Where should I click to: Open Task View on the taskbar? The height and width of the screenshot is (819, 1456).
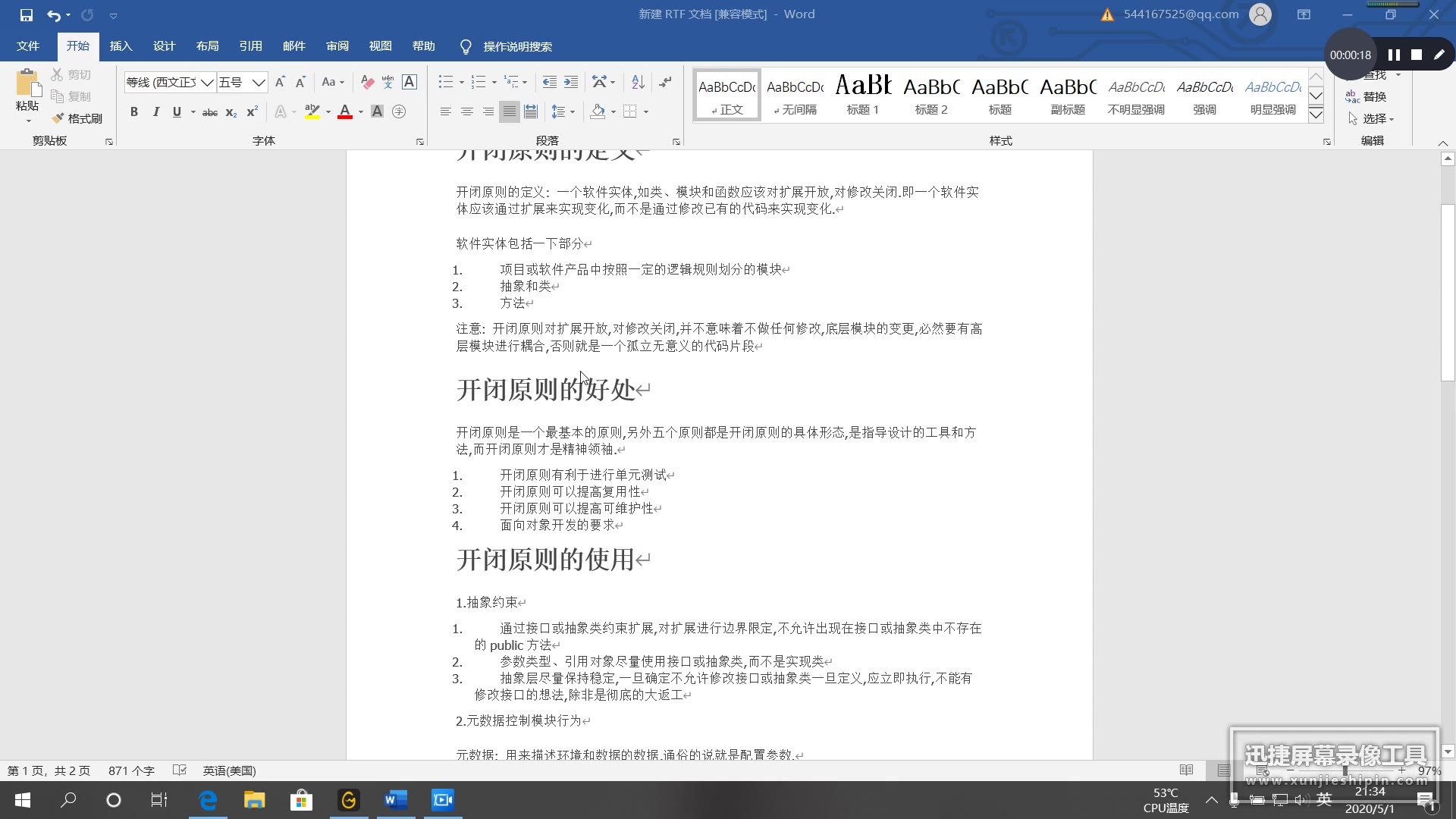[x=159, y=800]
